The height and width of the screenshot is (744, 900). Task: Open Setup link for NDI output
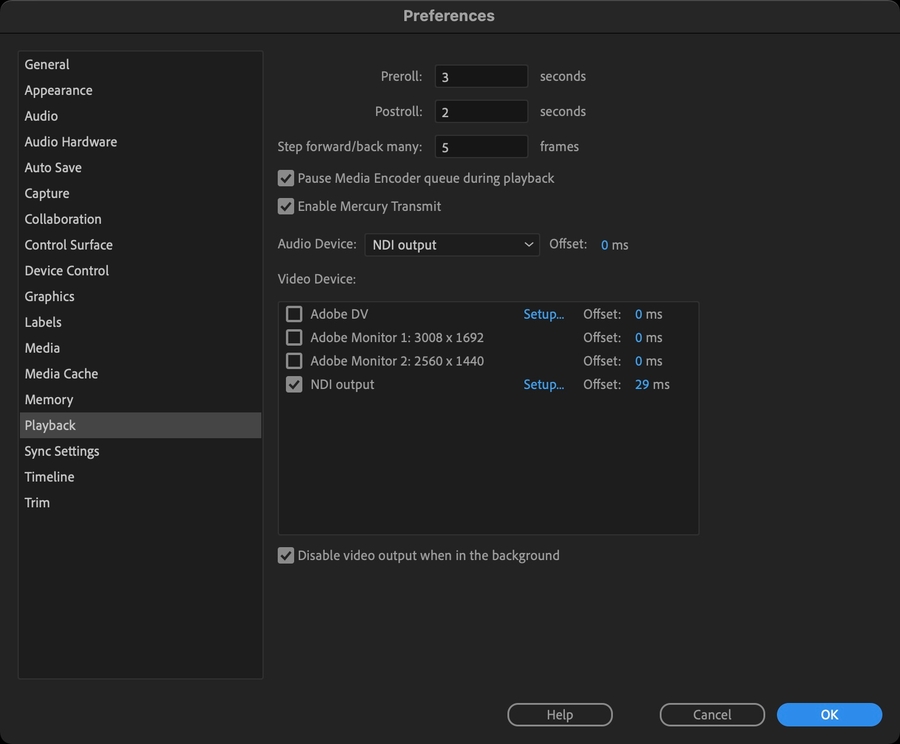[x=543, y=385]
